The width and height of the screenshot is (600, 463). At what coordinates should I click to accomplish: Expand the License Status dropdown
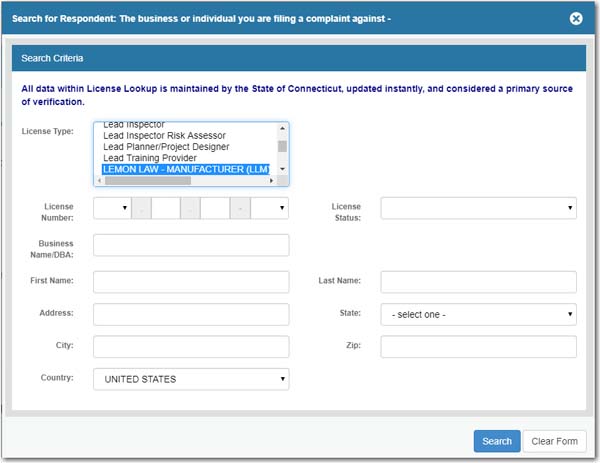coord(478,208)
